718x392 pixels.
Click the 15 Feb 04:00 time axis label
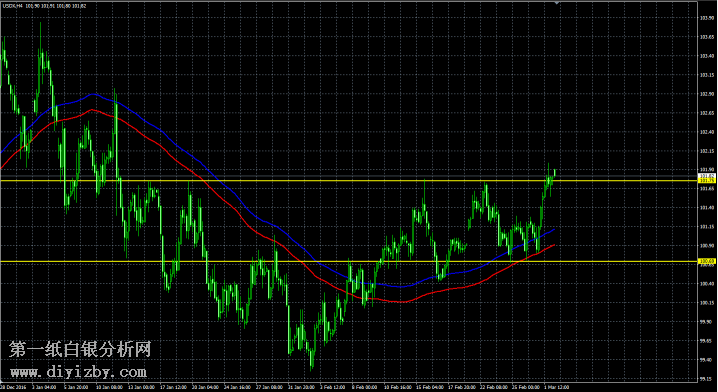[429, 387]
